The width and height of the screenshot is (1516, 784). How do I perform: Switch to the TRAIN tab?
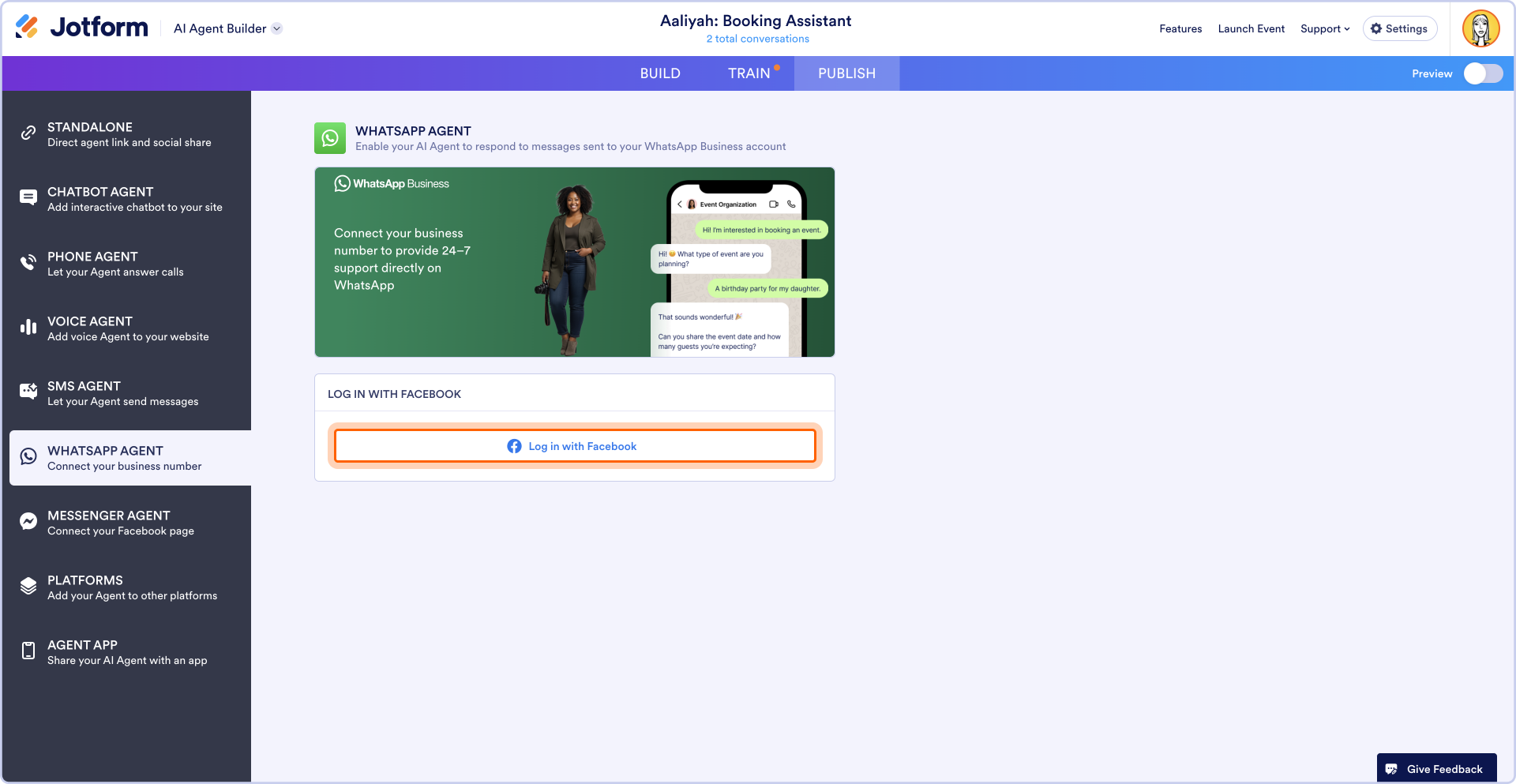(x=749, y=73)
